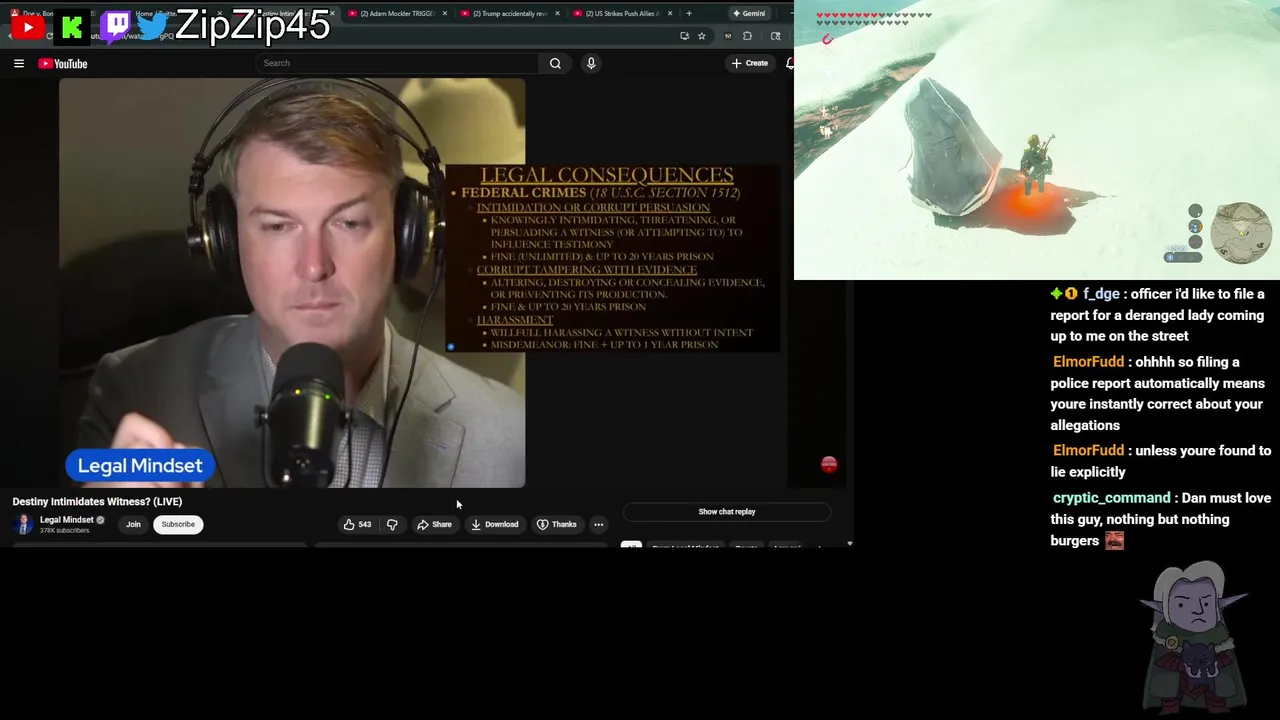Click the game minimap in Zelda window
The width and height of the screenshot is (1280, 720).
tap(1241, 232)
